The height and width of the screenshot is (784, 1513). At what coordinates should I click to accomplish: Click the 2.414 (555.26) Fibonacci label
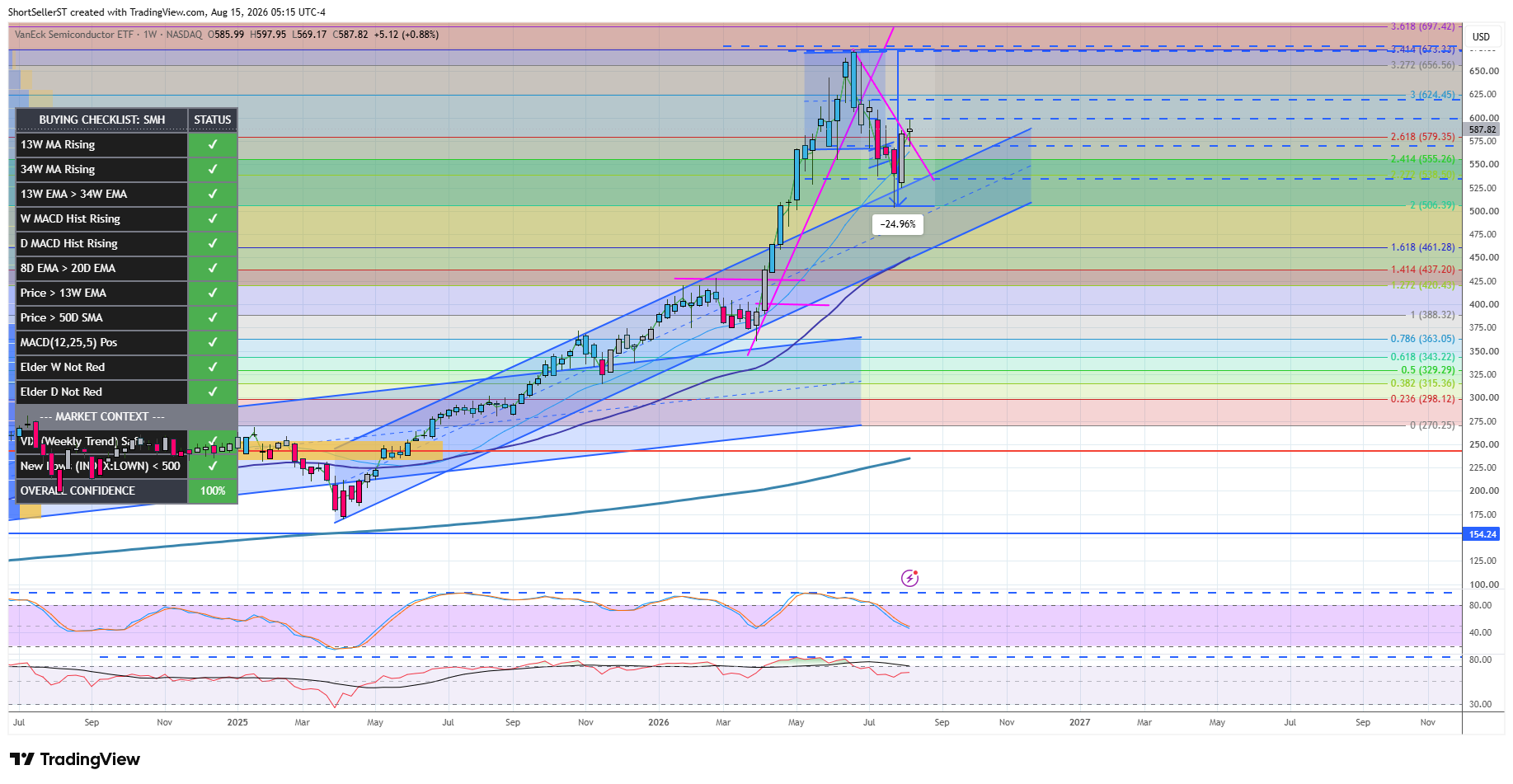click(1423, 159)
